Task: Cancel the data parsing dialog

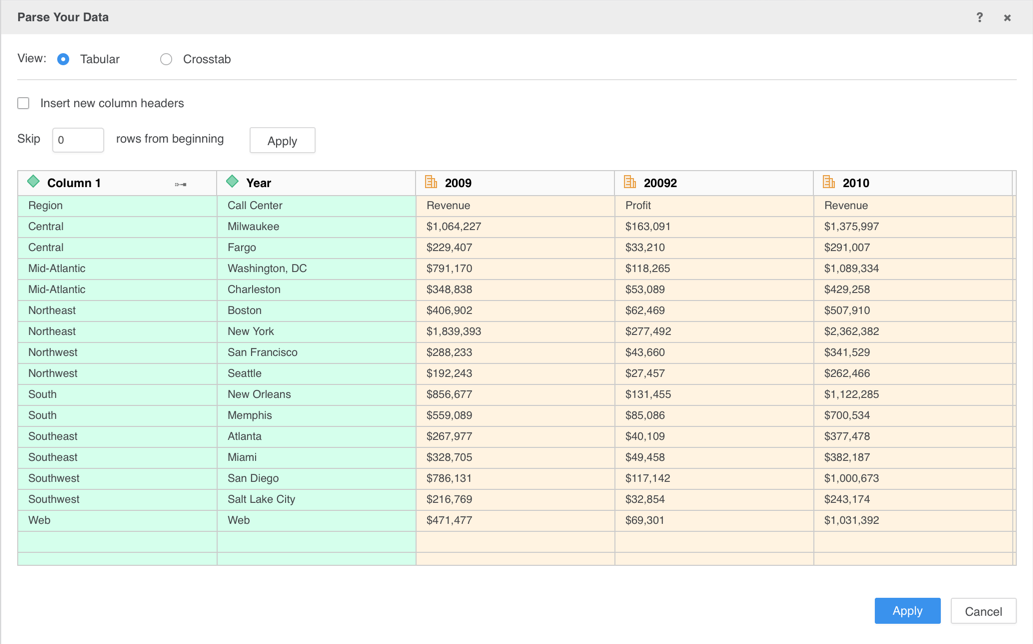Action: tap(983, 611)
